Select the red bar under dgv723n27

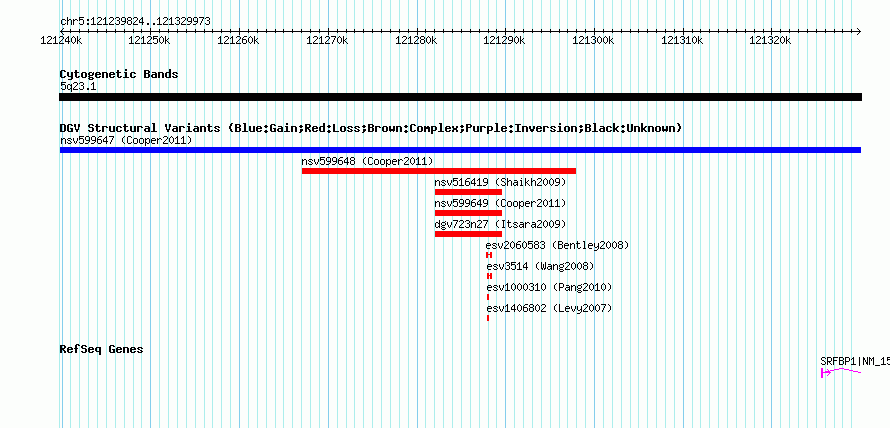coord(468,234)
